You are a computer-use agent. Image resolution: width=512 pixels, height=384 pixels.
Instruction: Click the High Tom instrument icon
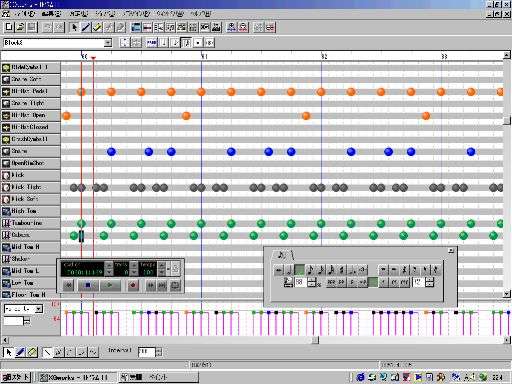tap(6, 211)
